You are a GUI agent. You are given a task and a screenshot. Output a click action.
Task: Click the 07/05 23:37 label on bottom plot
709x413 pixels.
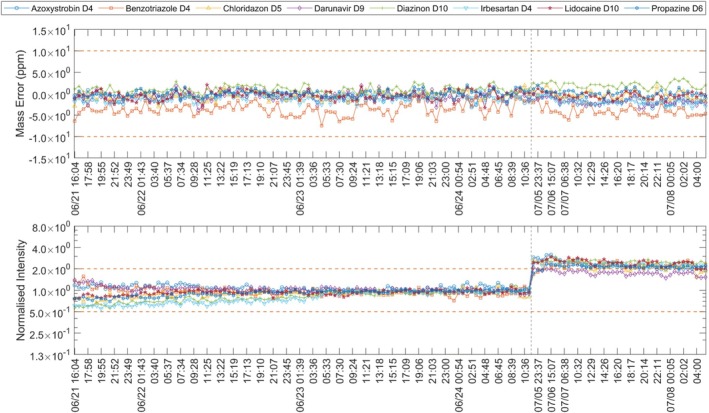[538, 386]
